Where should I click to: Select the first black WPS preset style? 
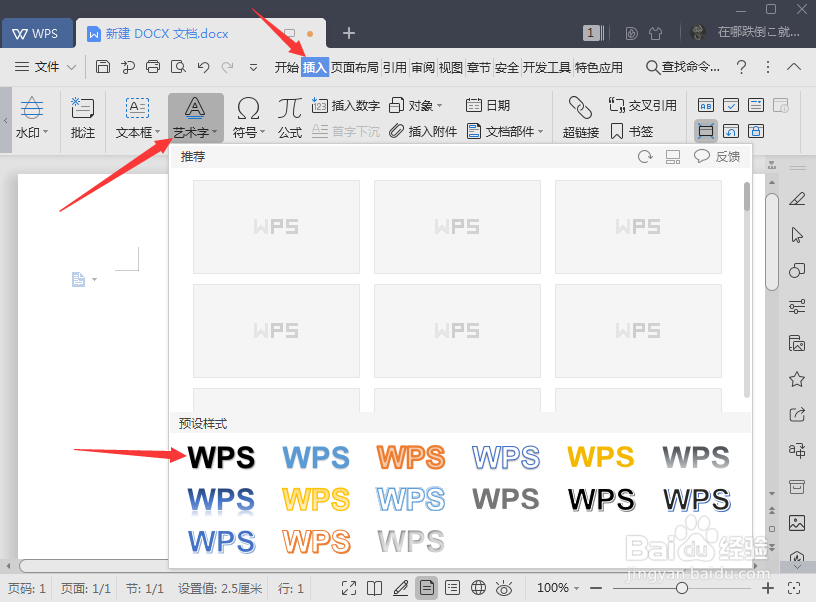click(220, 456)
